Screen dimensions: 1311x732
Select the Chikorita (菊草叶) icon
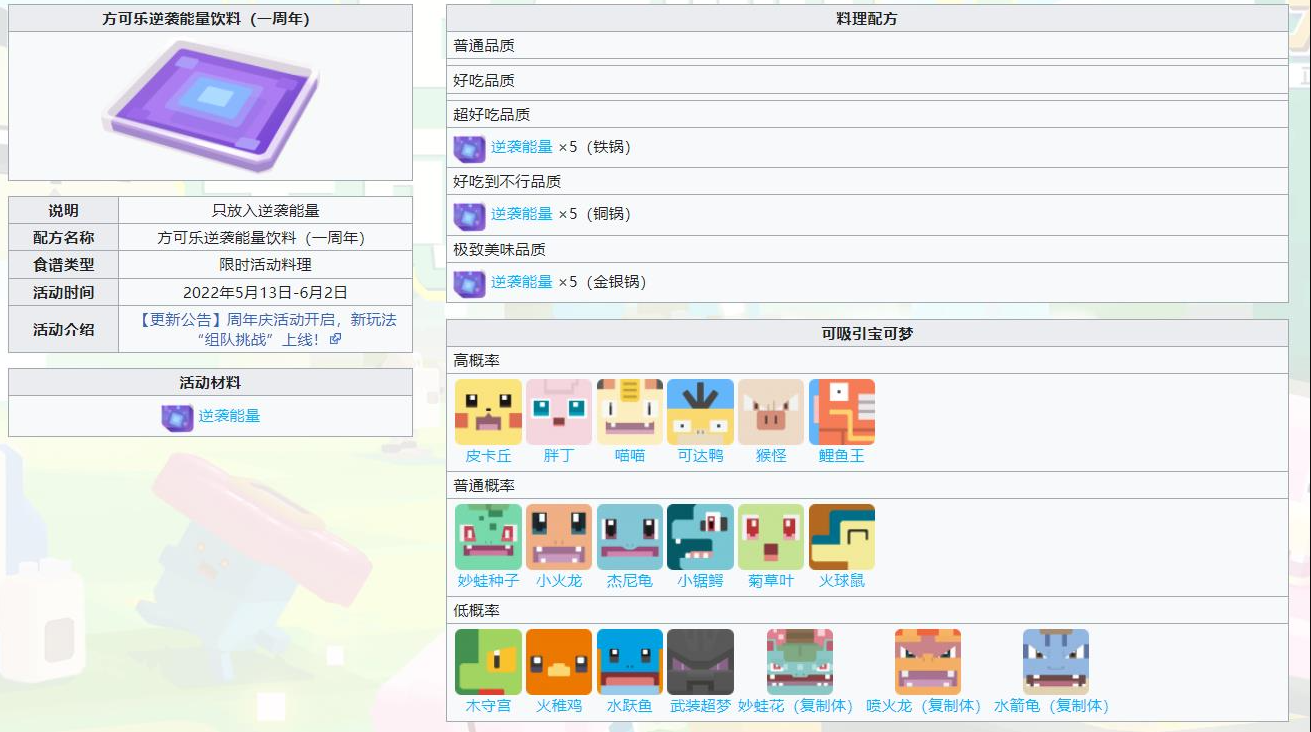771,537
